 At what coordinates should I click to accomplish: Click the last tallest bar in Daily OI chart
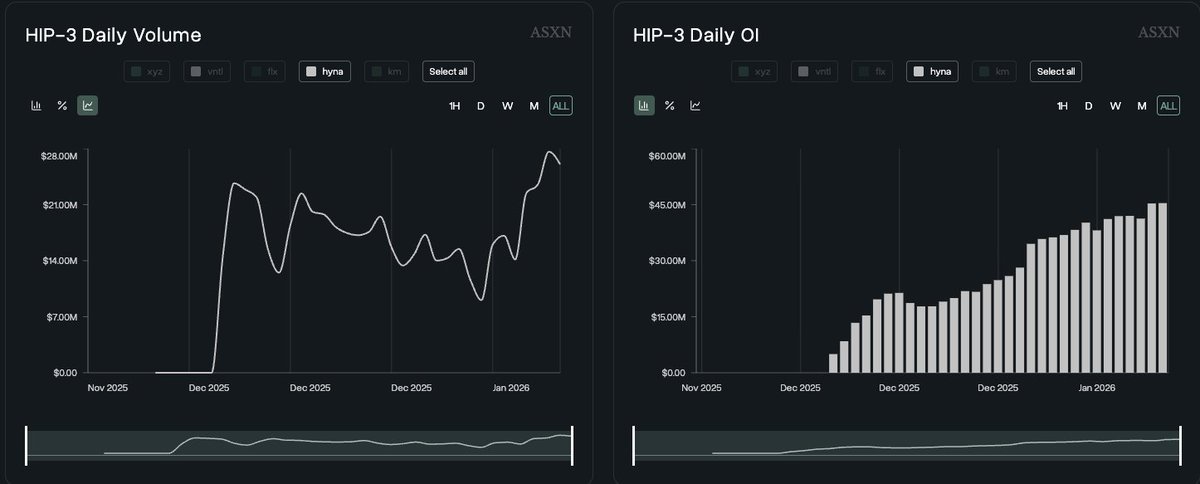pyautogui.click(x=1163, y=288)
